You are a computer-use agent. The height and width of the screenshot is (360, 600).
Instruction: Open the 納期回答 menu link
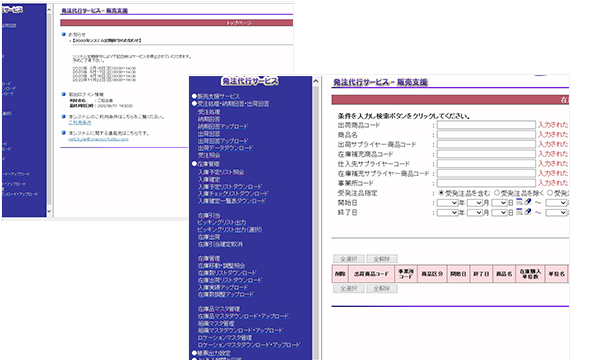(x=209, y=119)
